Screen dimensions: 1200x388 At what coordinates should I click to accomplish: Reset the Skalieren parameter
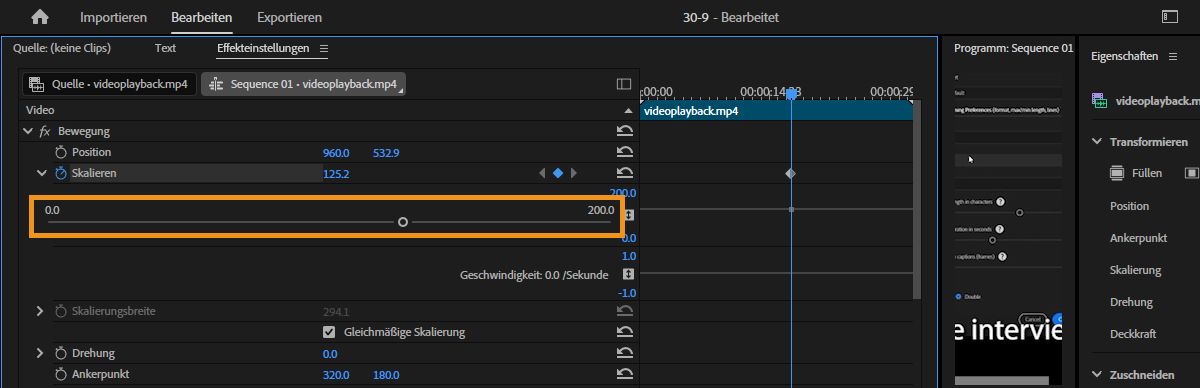coord(625,173)
